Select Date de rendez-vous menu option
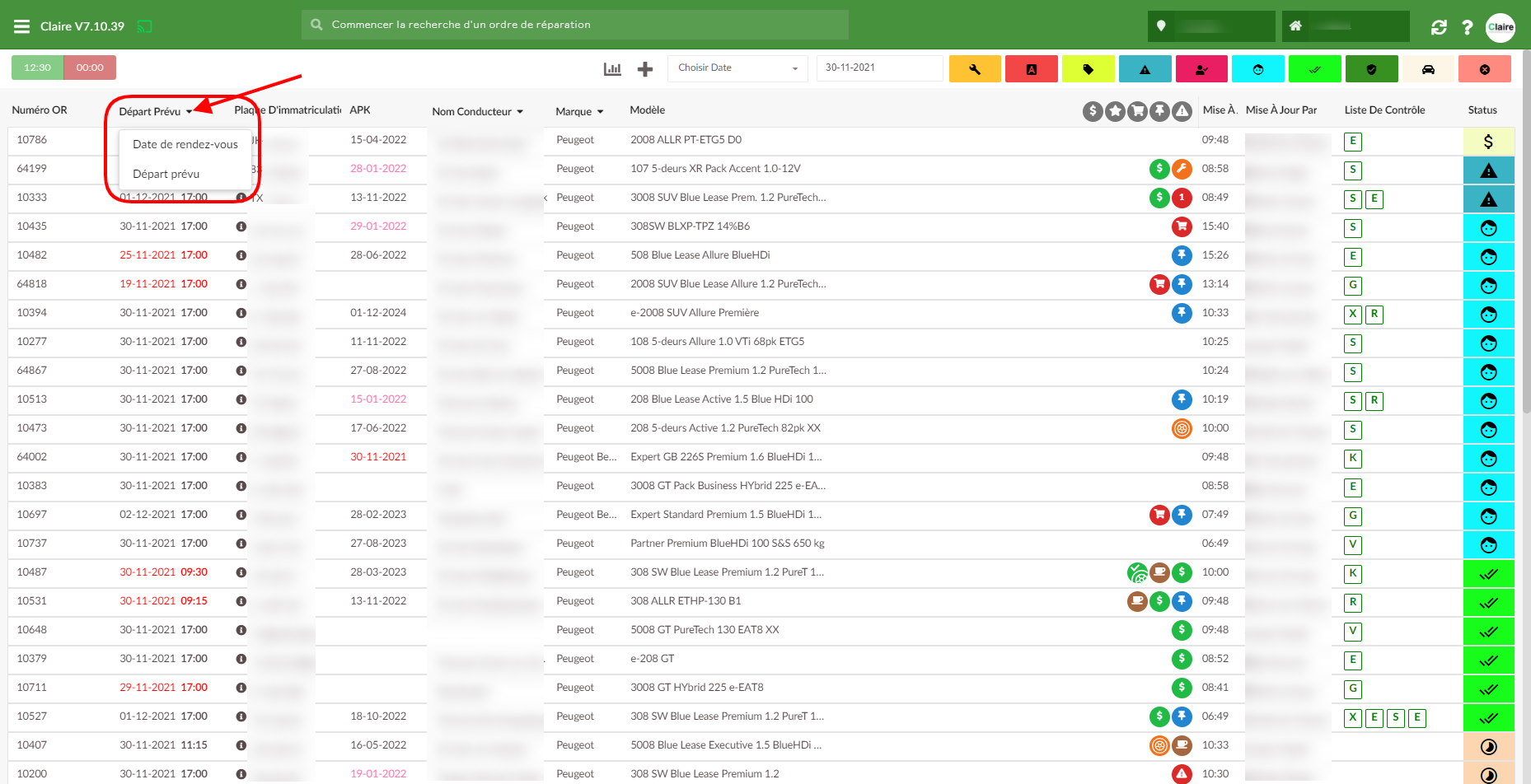This screenshot has height=784, width=1531. [185, 144]
